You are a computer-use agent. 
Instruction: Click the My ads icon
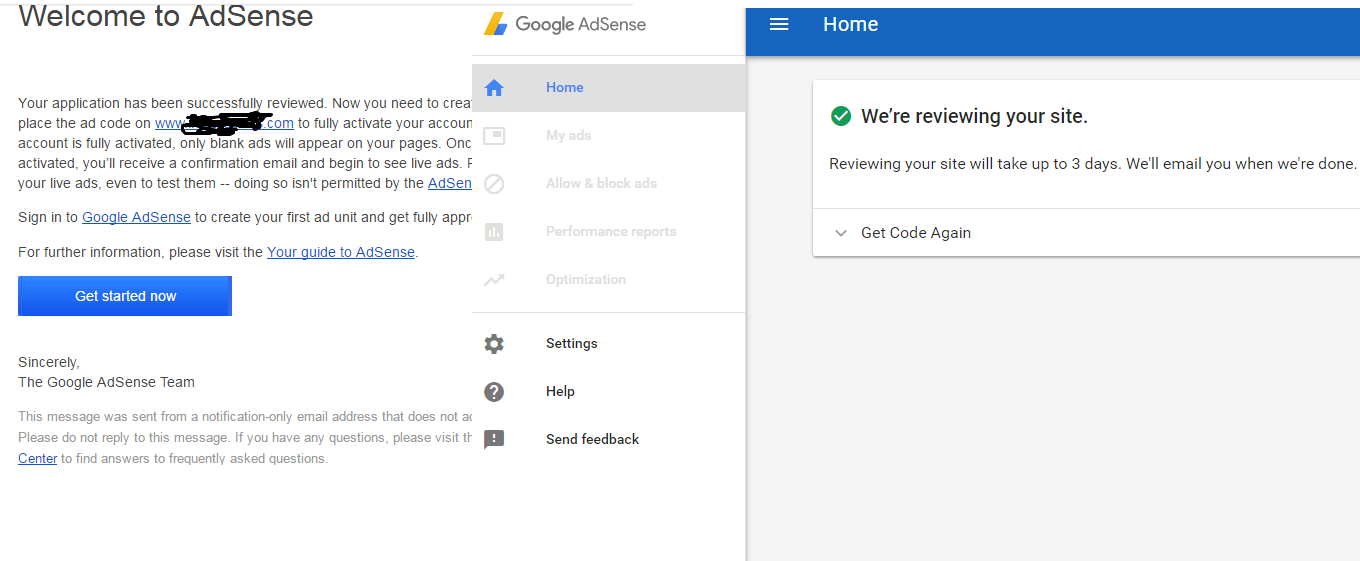pos(494,136)
